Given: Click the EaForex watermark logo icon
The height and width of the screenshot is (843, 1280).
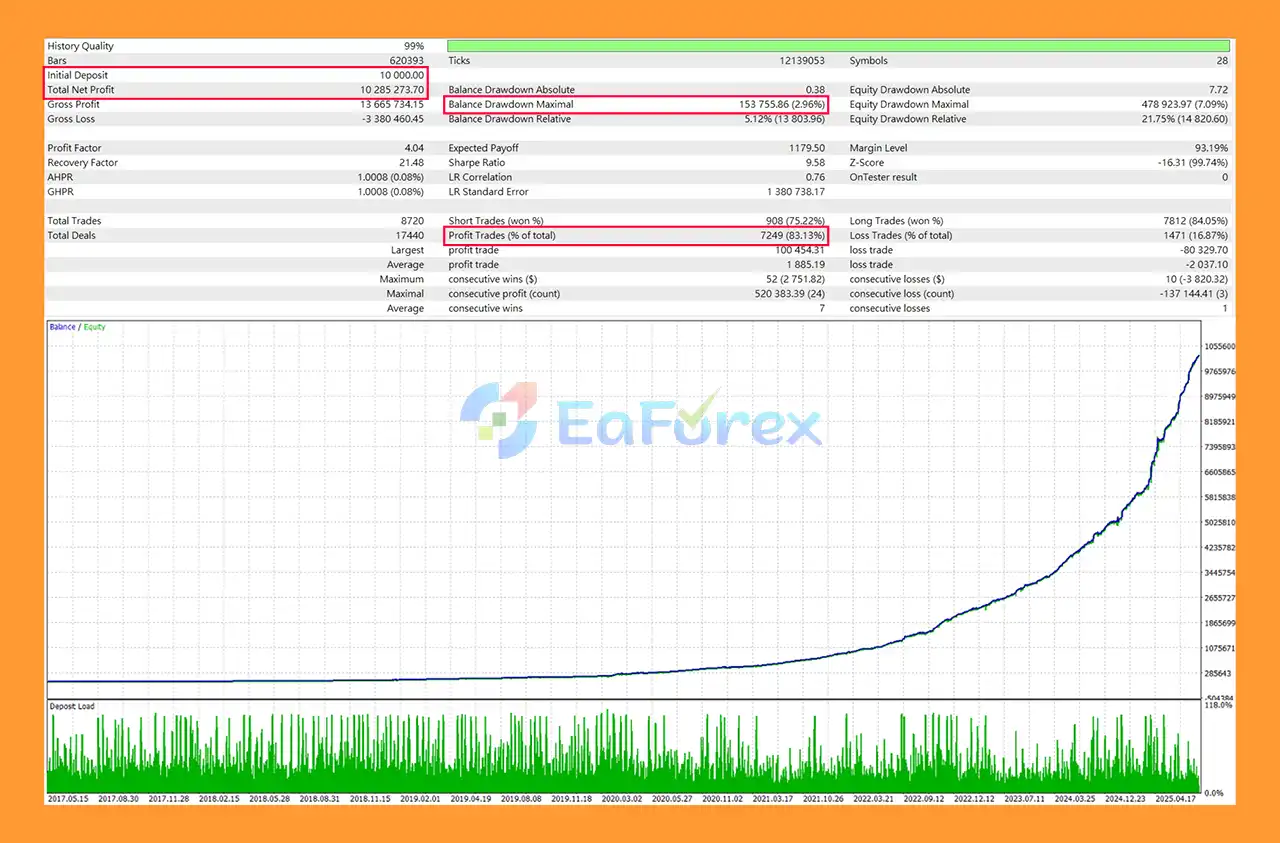Looking at the screenshot, I should click(497, 420).
